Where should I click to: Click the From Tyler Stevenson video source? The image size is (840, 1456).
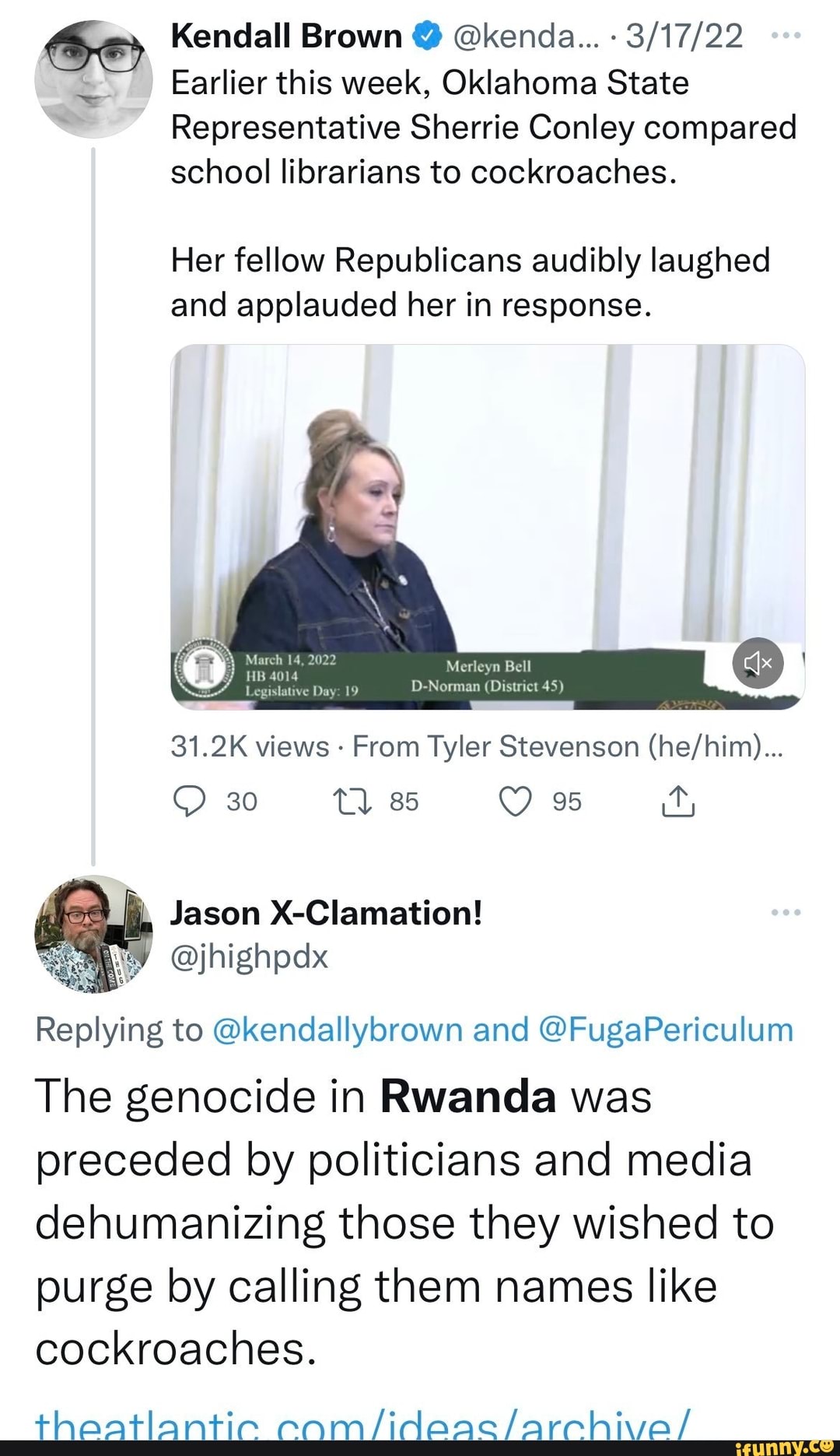tap(567, 746)
